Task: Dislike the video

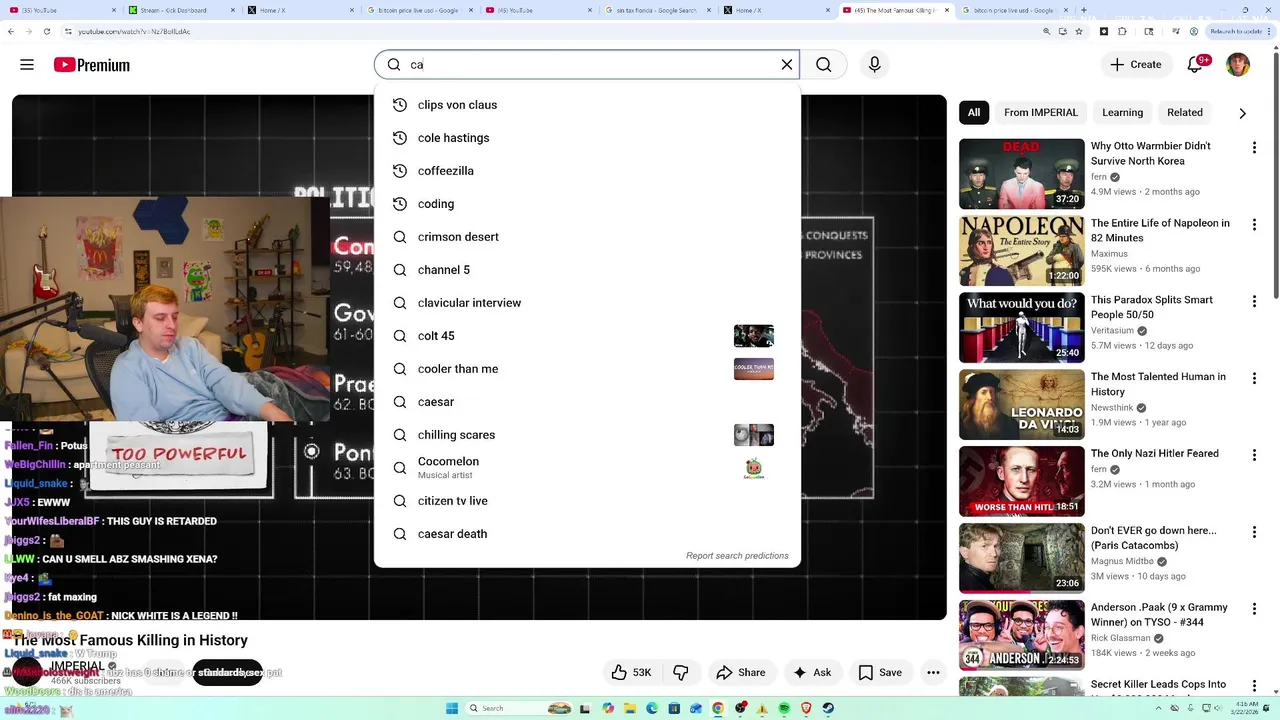Action: pyautogui.click(x=681, y=673)
